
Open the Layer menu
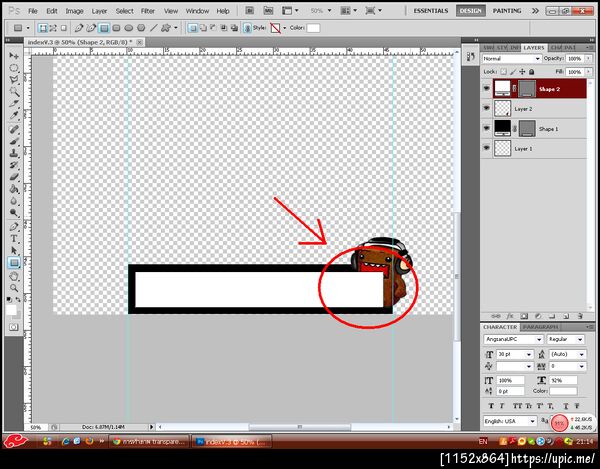pyautogui.click(x=99, y=11)
